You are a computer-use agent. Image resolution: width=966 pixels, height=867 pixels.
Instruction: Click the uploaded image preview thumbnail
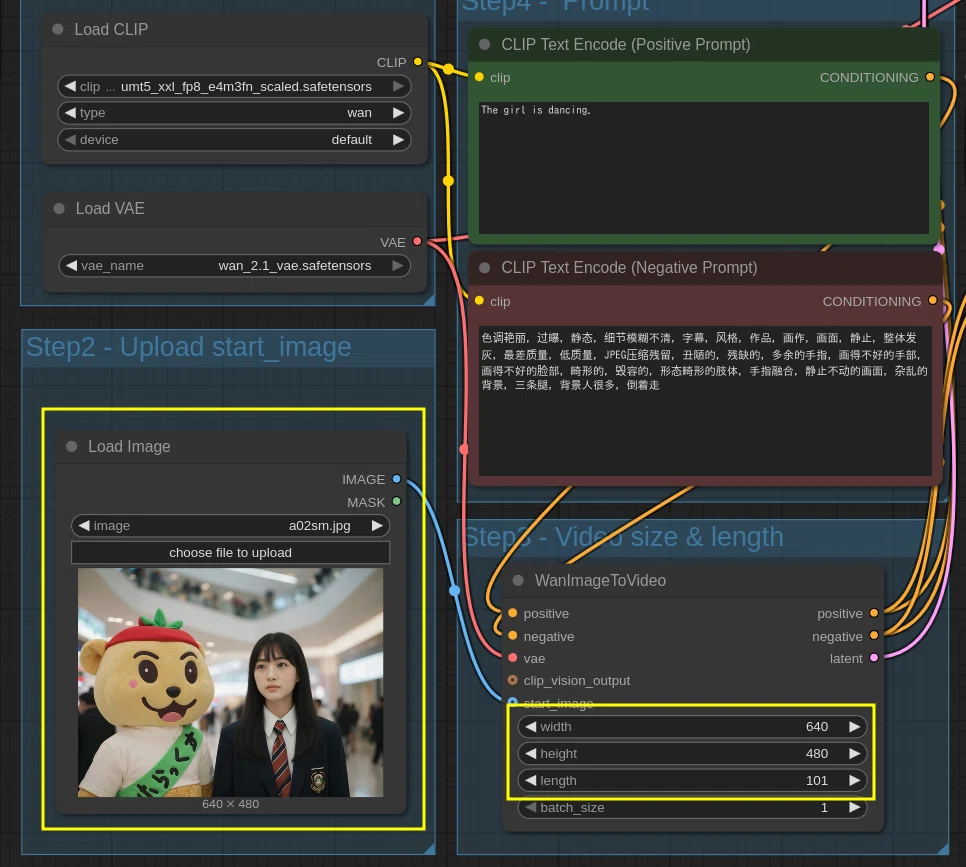(x=230, y=682)
